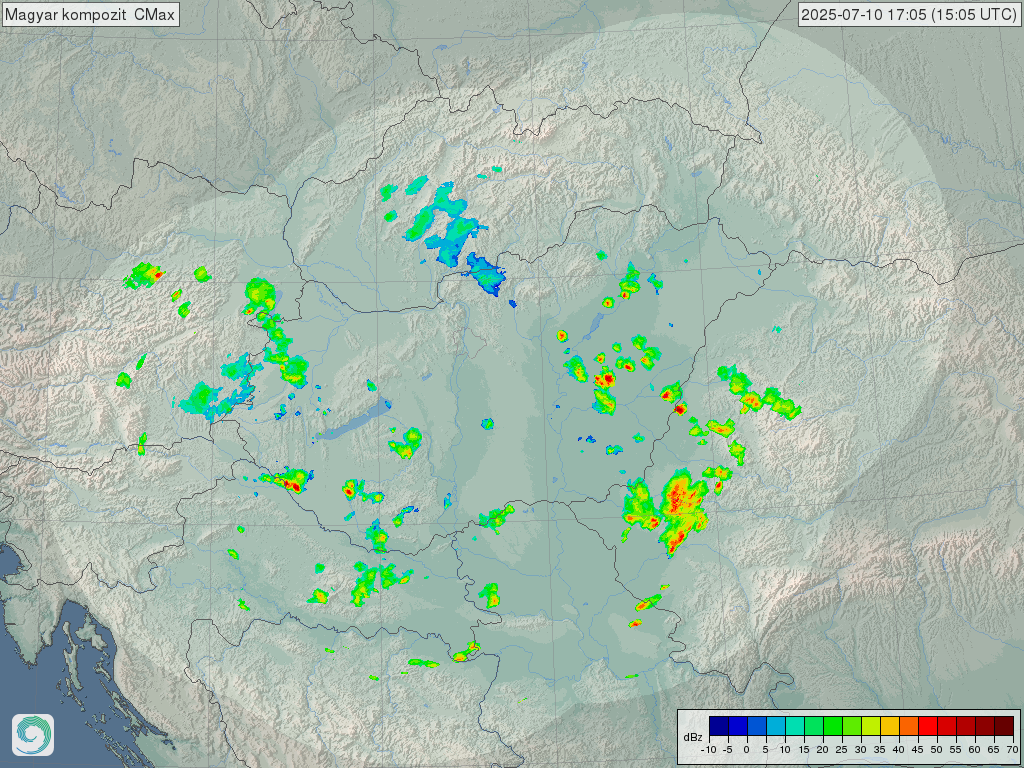Click the swirl weather service logo

coord(33,735)
